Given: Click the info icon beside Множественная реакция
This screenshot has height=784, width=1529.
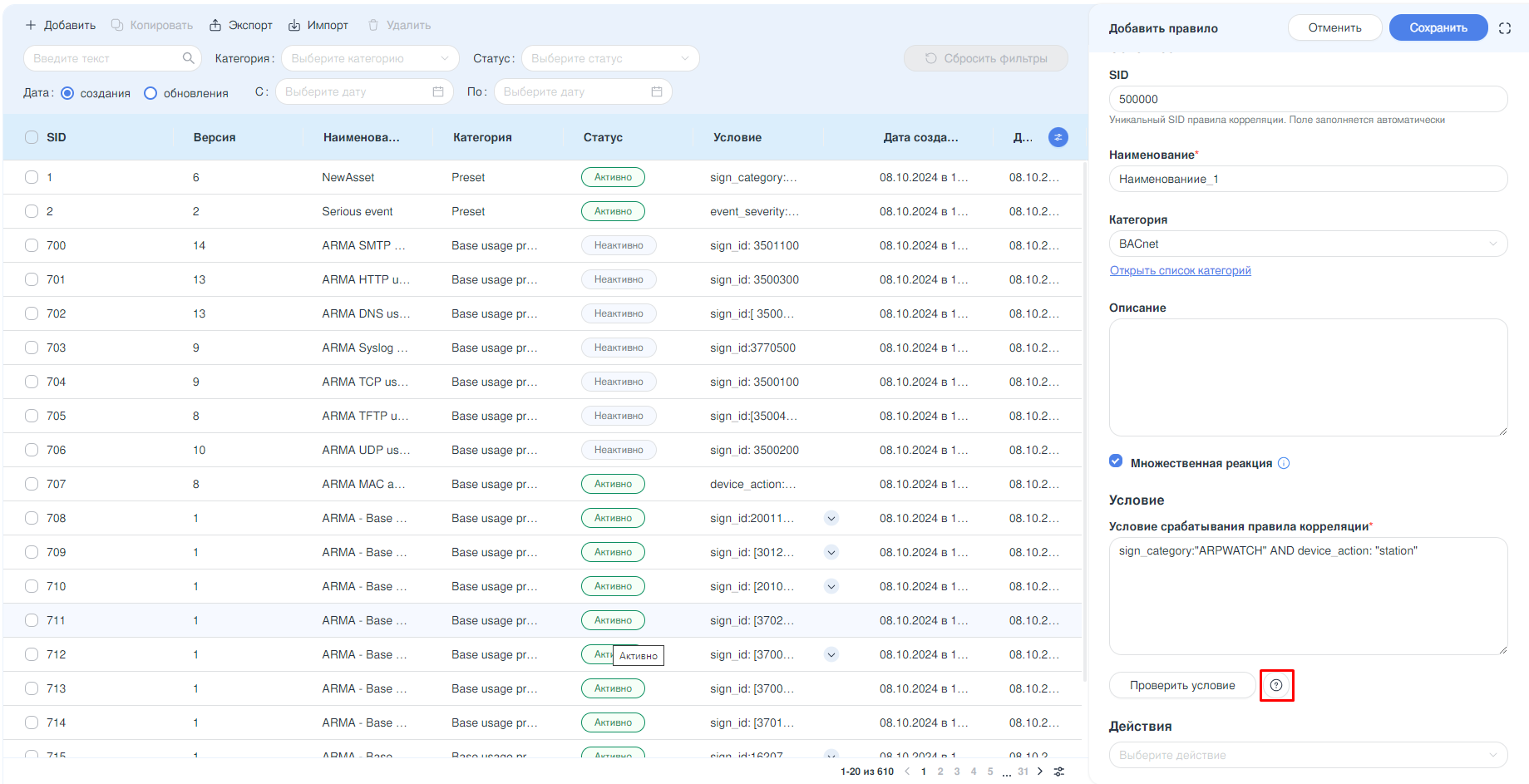Looking at the screenshot, I should tap(1284, 463).
